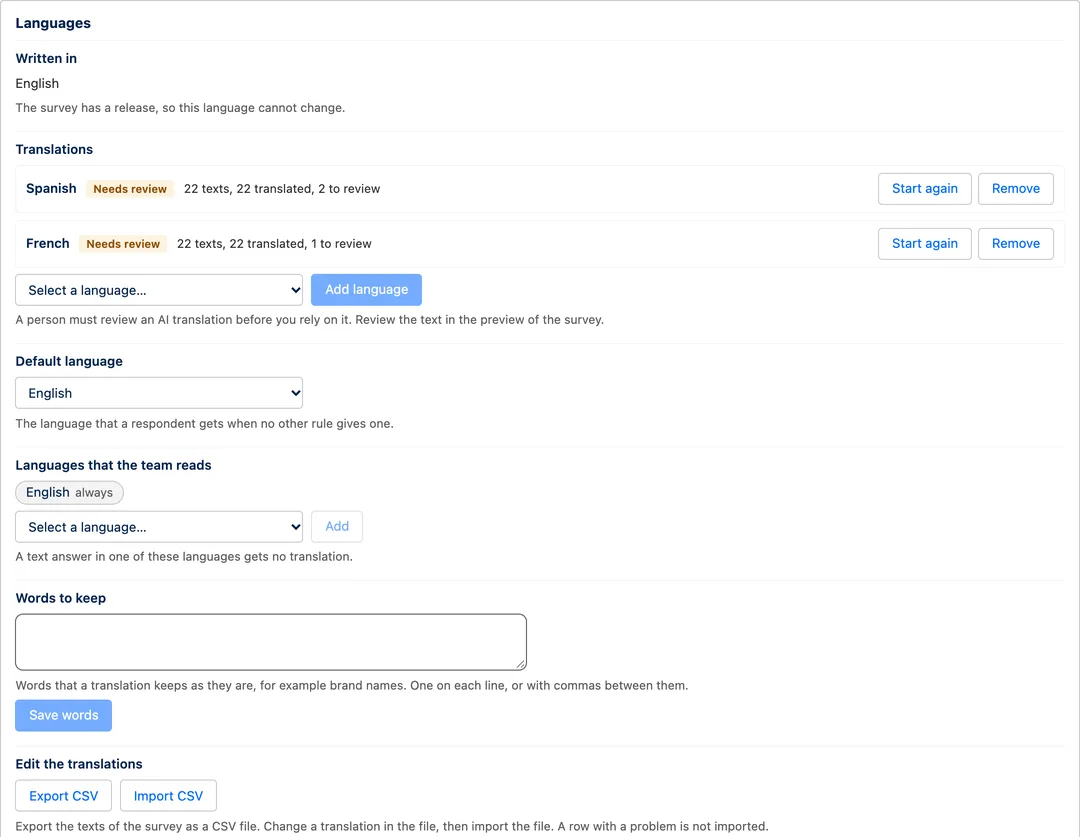Click the Add language button
The image size is (1080, 837).
tap(366, 290)
